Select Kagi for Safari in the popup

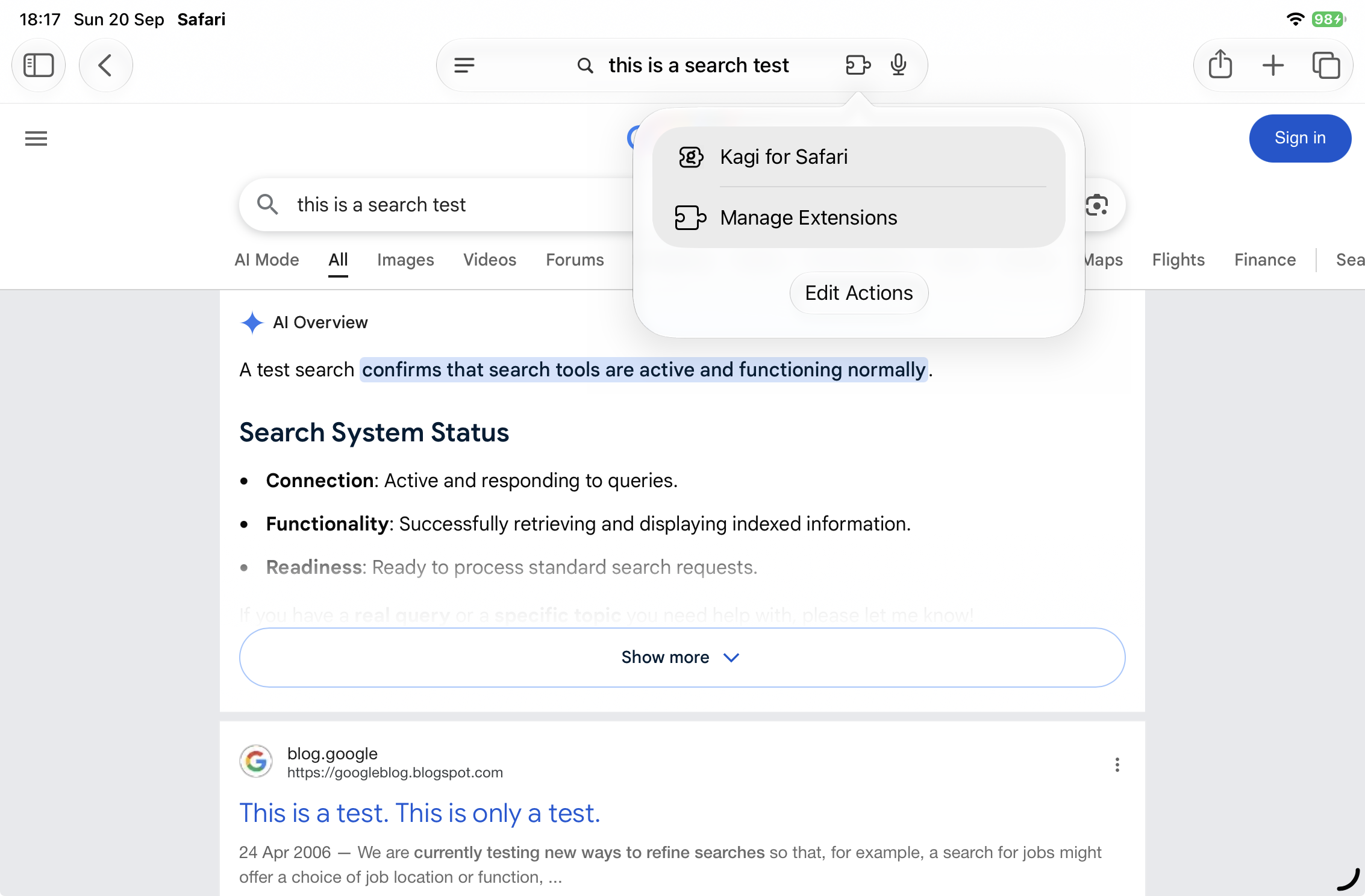point(858,157)
